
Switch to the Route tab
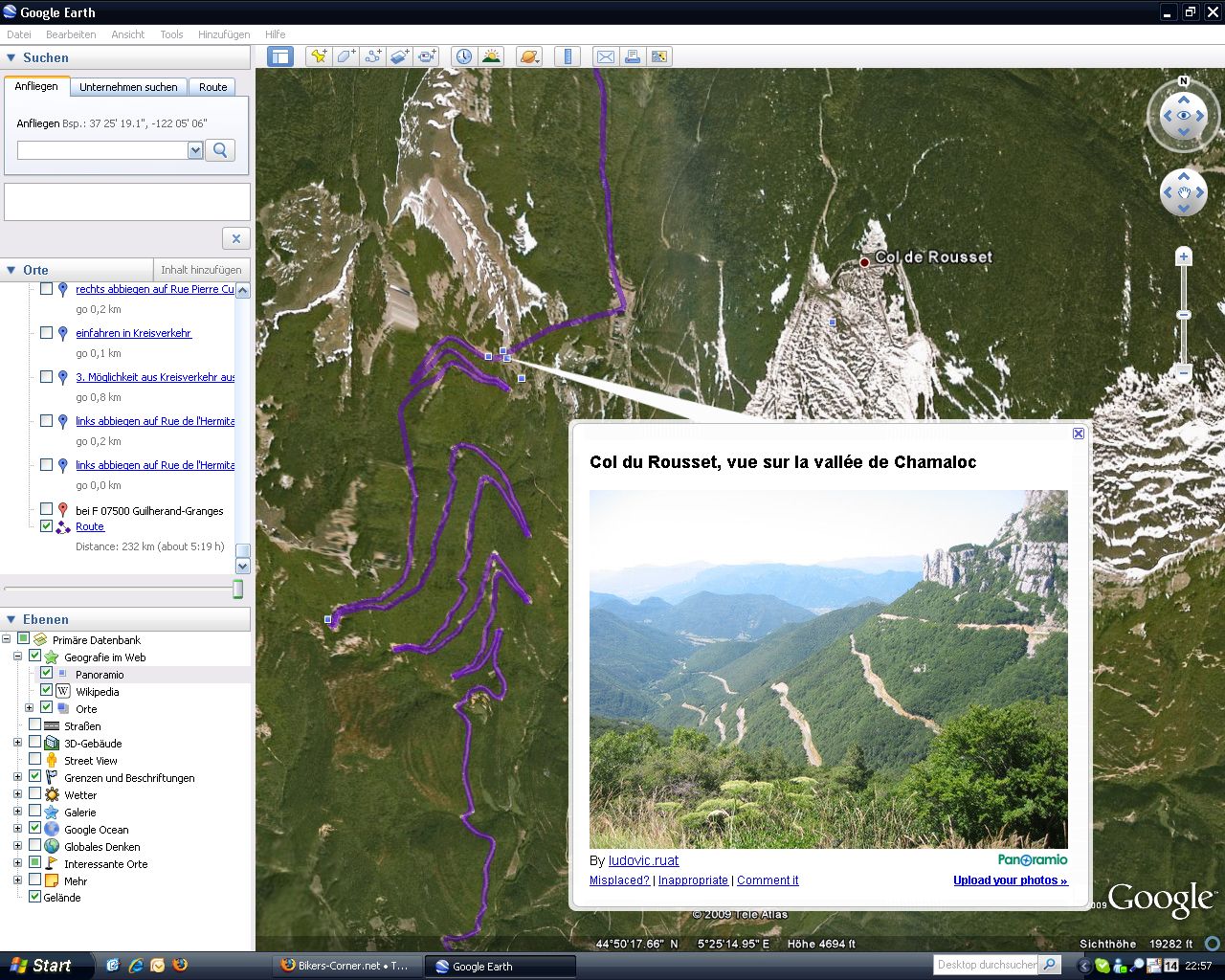tap(212, 87)
